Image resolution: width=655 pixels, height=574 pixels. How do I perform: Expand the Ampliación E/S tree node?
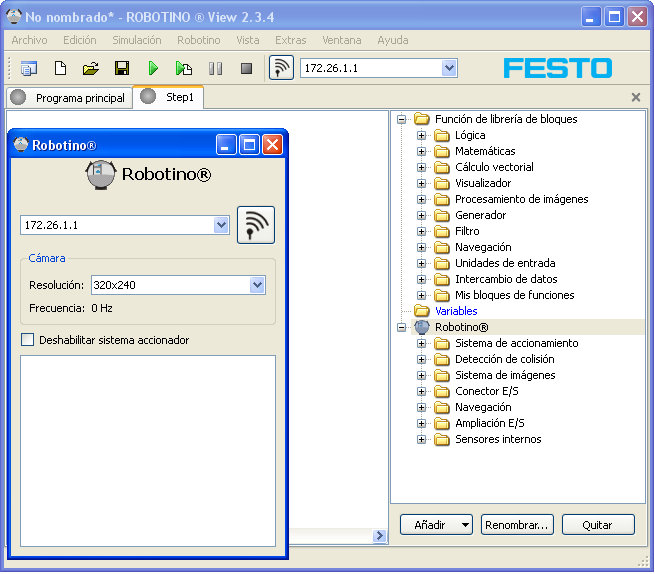421,423
